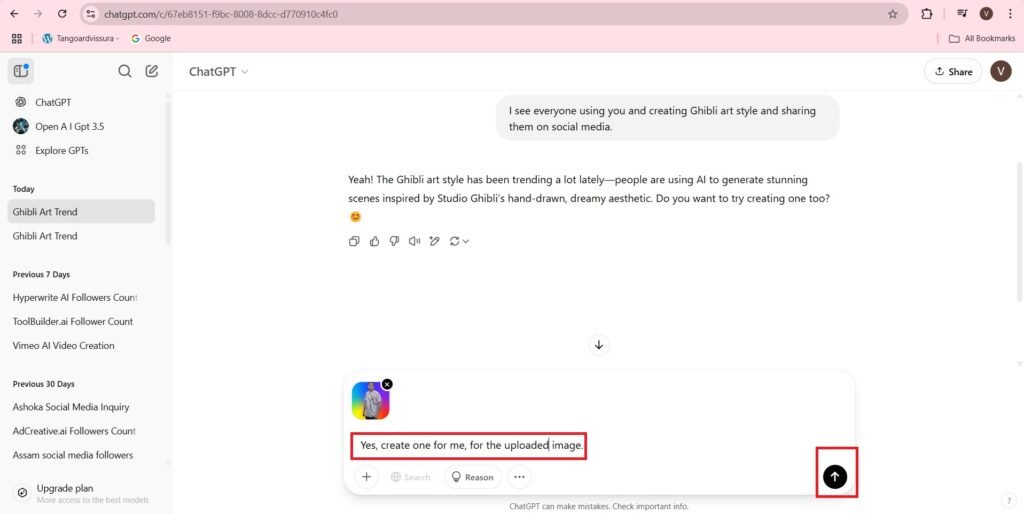Start a new chat with pencil icon
Viewport: 1024px width, 514px height.
(x=152, y=71)
